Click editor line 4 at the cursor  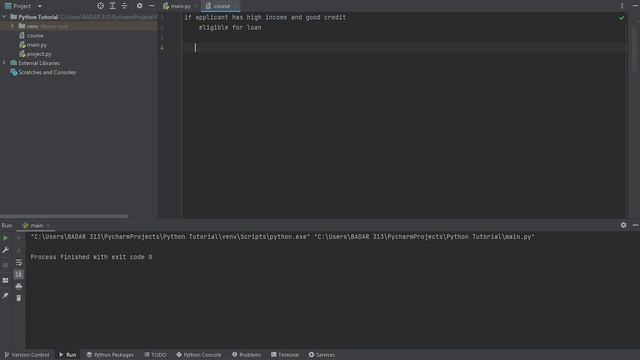(x=404, y=48)
